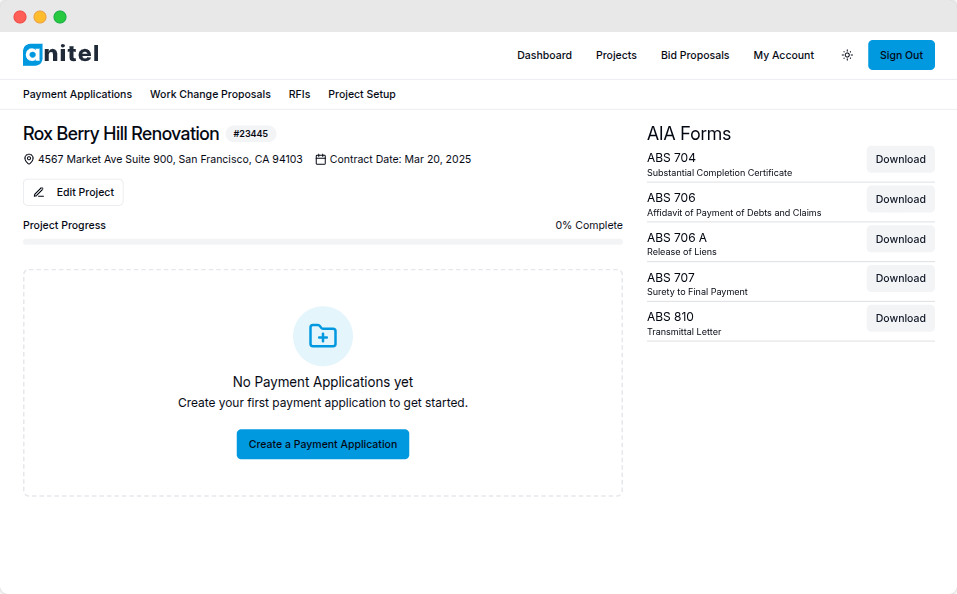Download the ABS 704 Substantial Completion Certificate
This screenshot has height=594, width=957.
click(x=899, y=159)
